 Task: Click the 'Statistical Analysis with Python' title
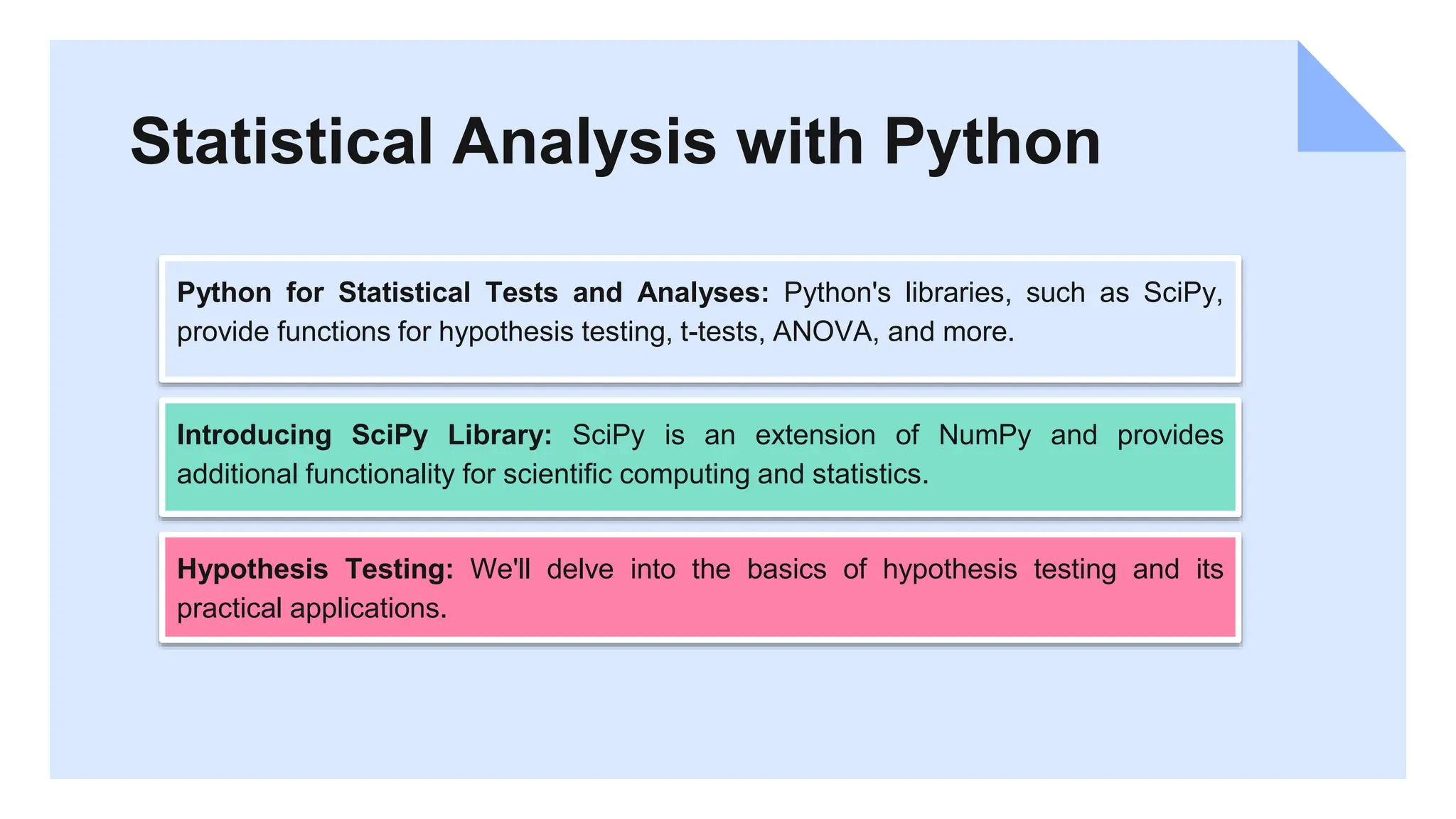(x=616, y=142)
